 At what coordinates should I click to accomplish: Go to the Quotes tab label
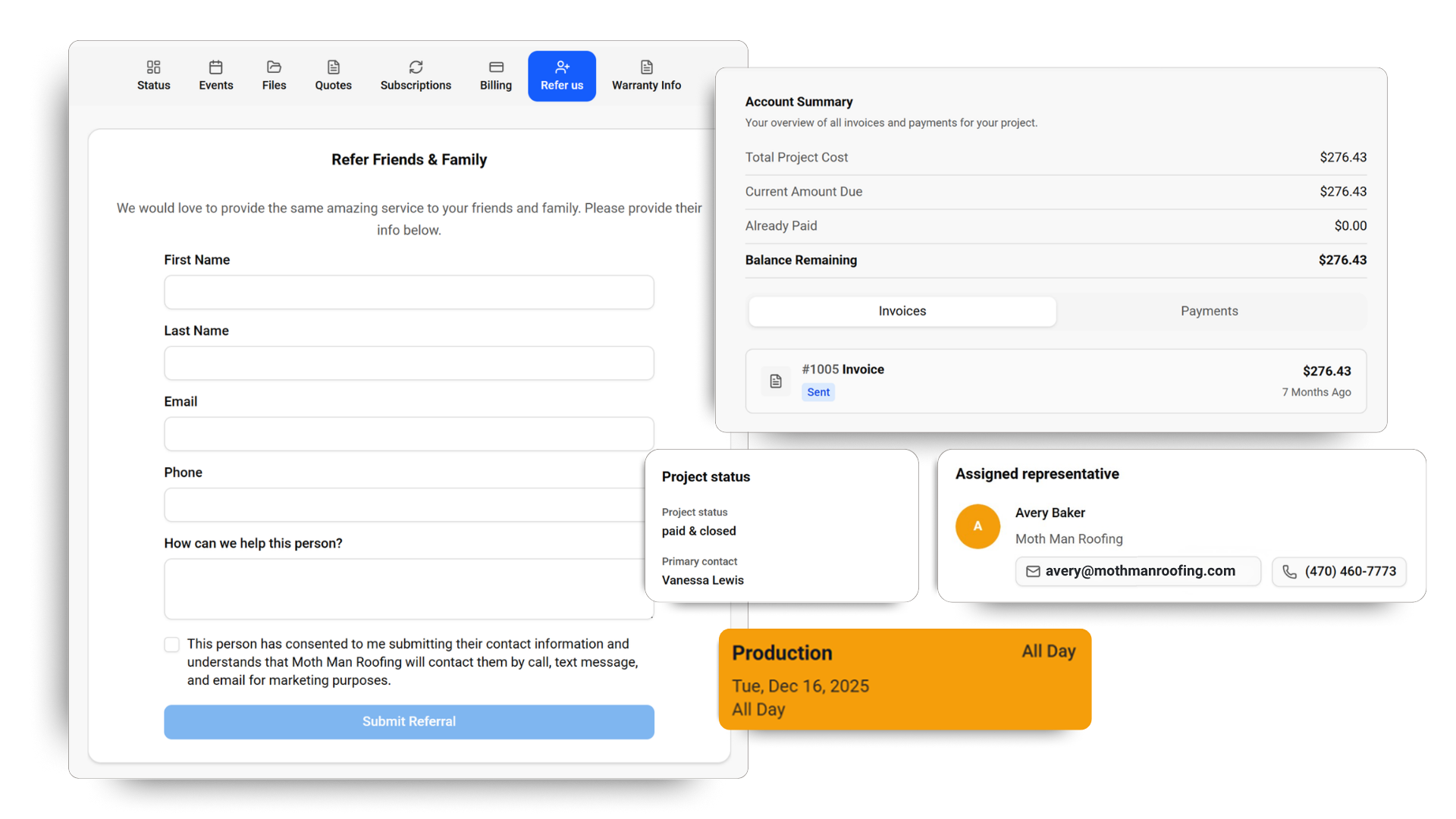(333, 85)
